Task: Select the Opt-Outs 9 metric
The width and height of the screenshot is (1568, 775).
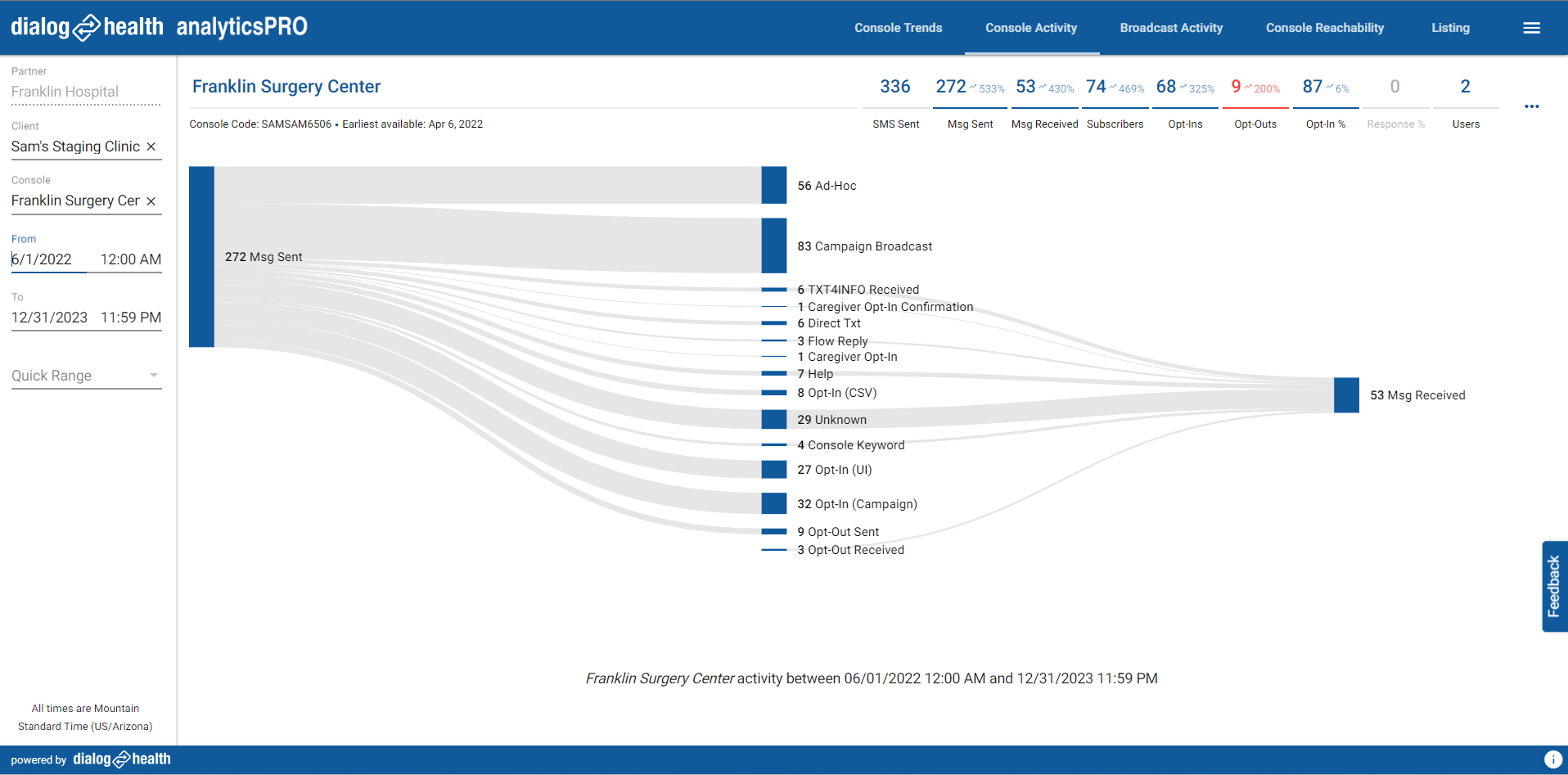Action: pyautogui.click(x=1255, y=103)
